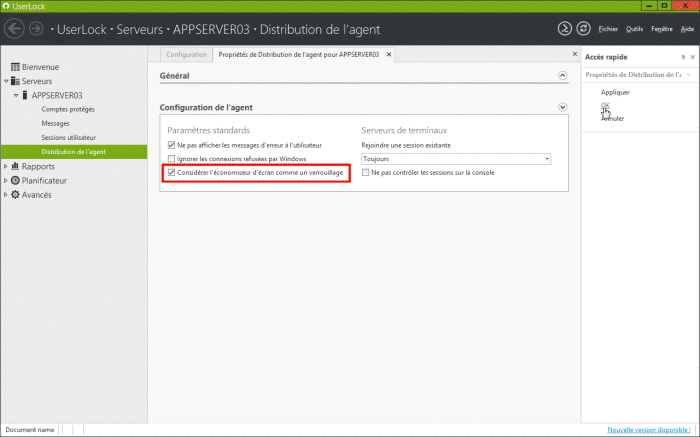
Task: Click the Serveurs server icon
Action: (x=15, y=81)
